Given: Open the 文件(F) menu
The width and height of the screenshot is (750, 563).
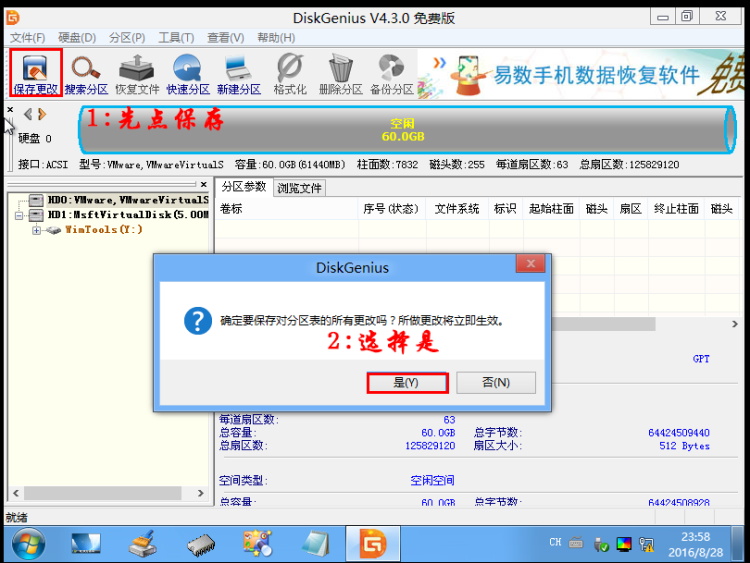Looking at the screenshot, I should click(27, 38).
